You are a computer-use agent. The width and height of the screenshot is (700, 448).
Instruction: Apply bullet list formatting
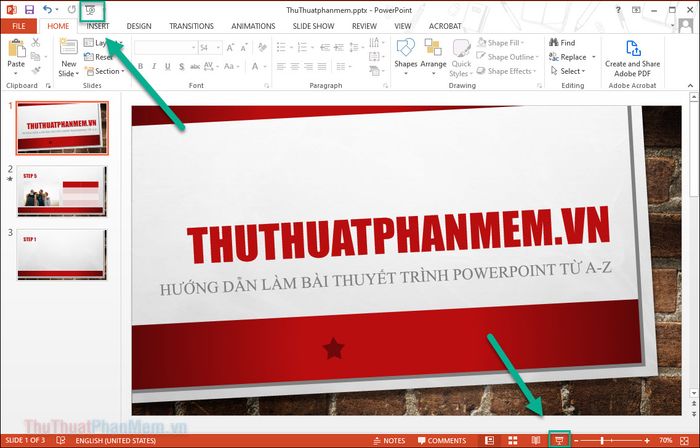coord(283,47)
